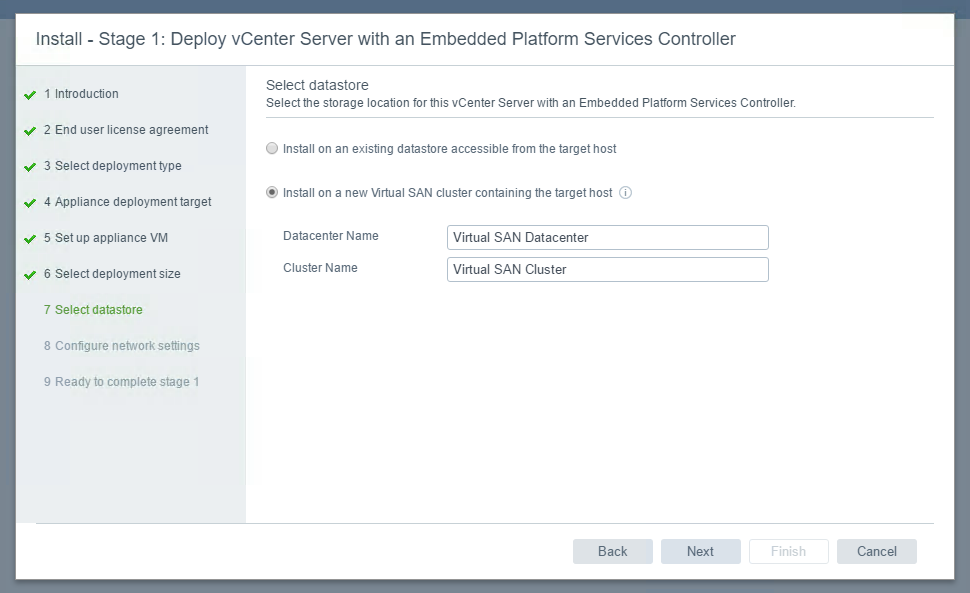Focus the Datacenter Name text field
Viewport: 970px width, 593px height.
click(x=607, y=237)
